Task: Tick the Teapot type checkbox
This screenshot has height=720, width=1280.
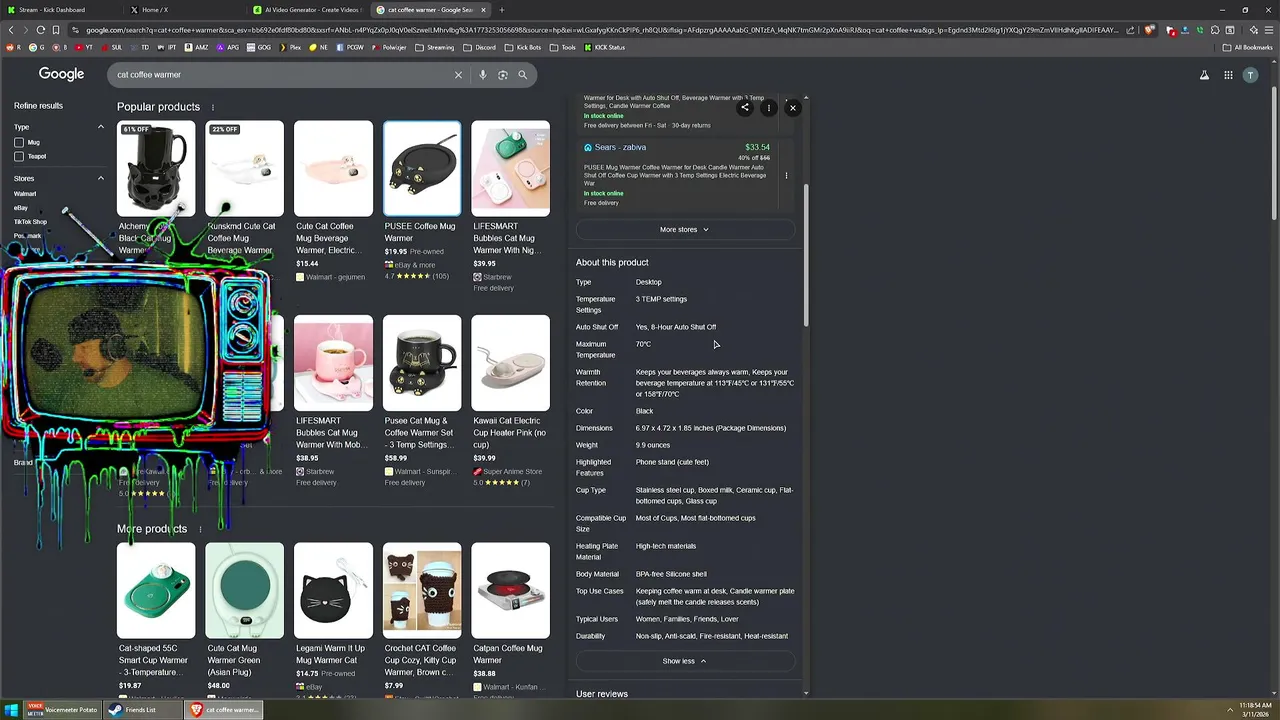Action: [x=19, y=156]
